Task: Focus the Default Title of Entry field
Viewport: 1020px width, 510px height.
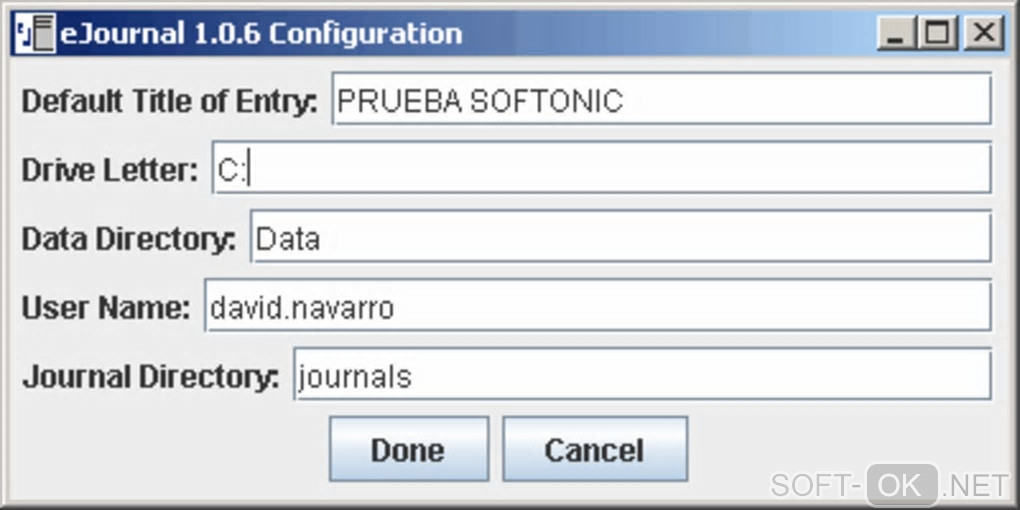Action: pyautogui.click(x=661, y=99)
